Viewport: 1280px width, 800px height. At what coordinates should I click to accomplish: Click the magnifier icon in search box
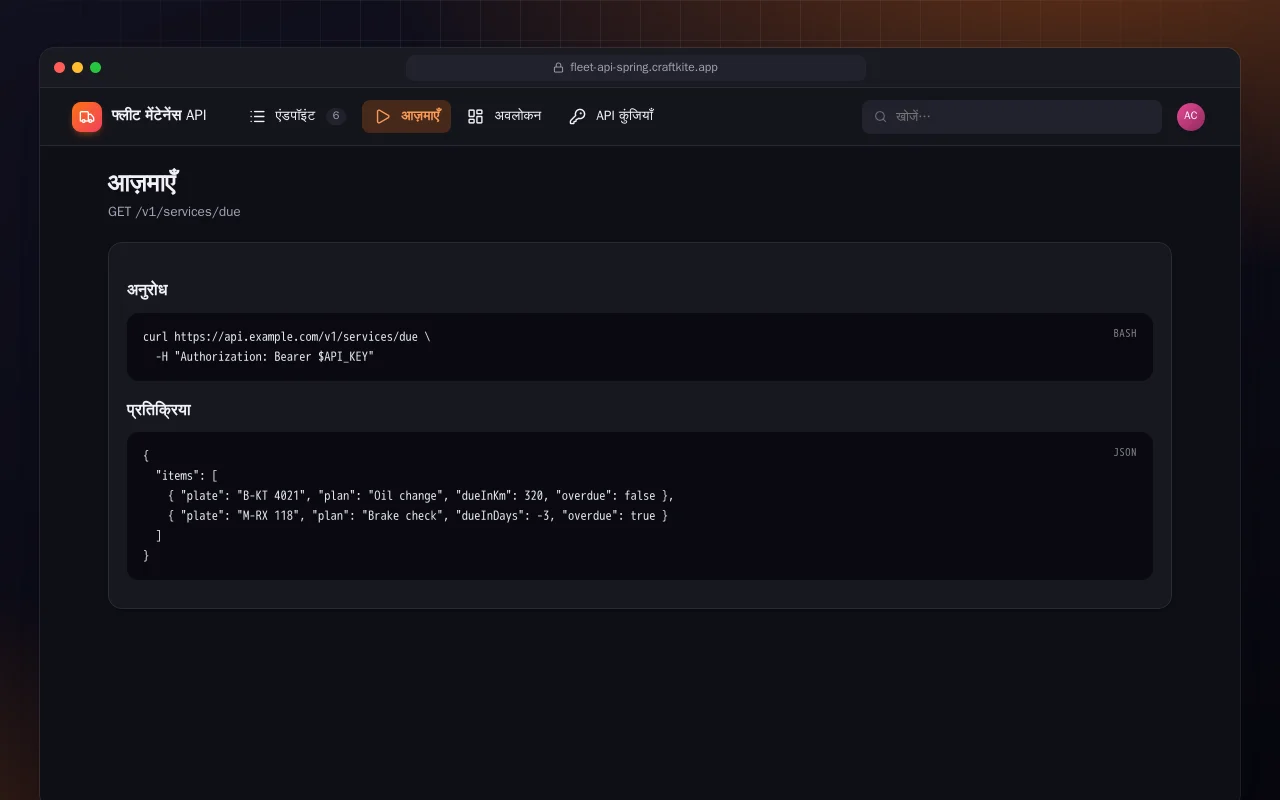tap(881, 116)
